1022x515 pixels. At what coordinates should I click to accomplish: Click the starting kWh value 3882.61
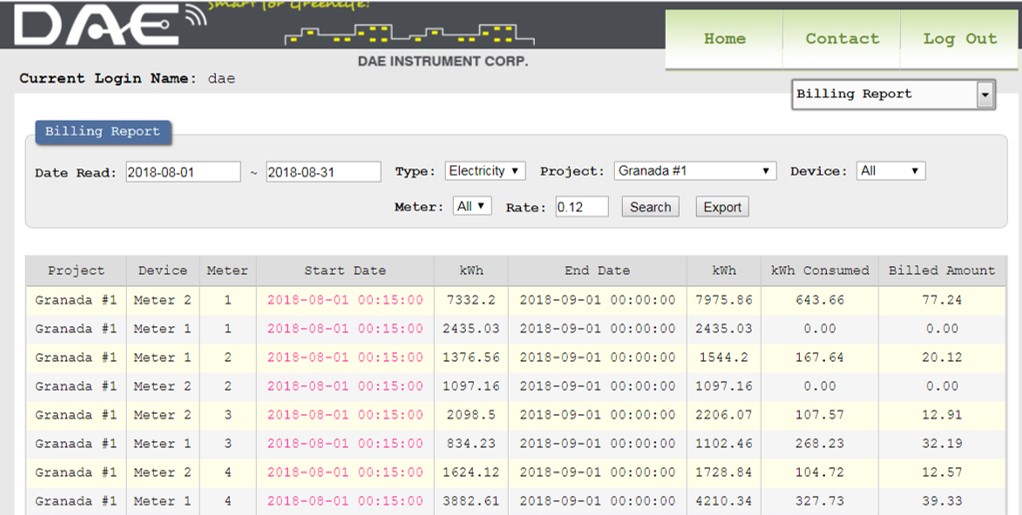point(471,501)
